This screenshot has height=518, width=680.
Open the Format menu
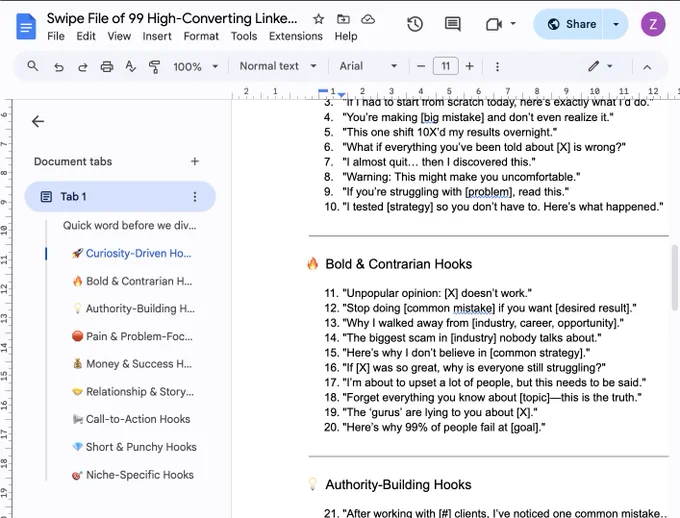(201, 36)
